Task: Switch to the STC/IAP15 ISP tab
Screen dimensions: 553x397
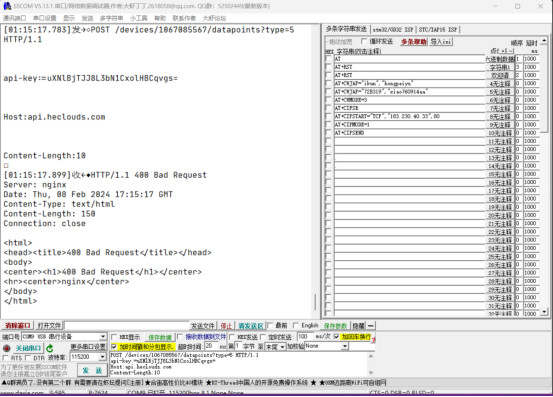Action: 438,30
